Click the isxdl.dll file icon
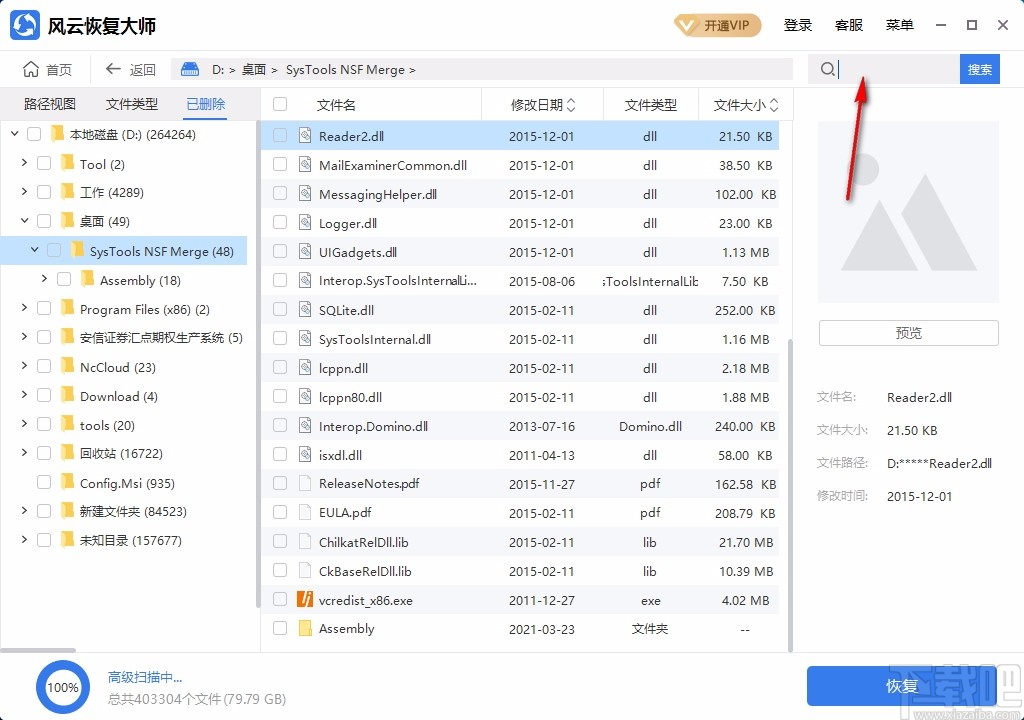 click(x=305, y=455)
